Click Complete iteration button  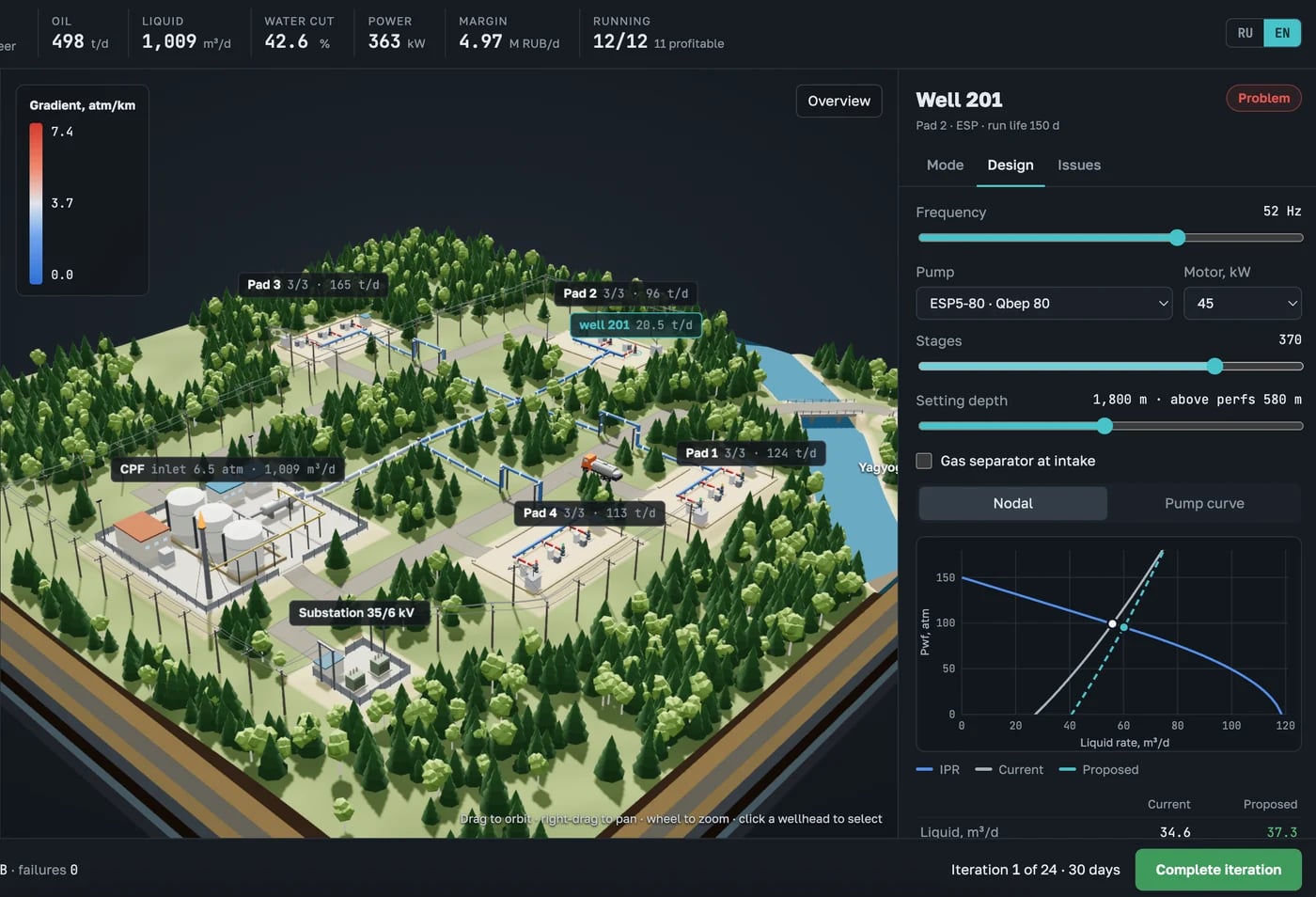[x=1218, y=870]
